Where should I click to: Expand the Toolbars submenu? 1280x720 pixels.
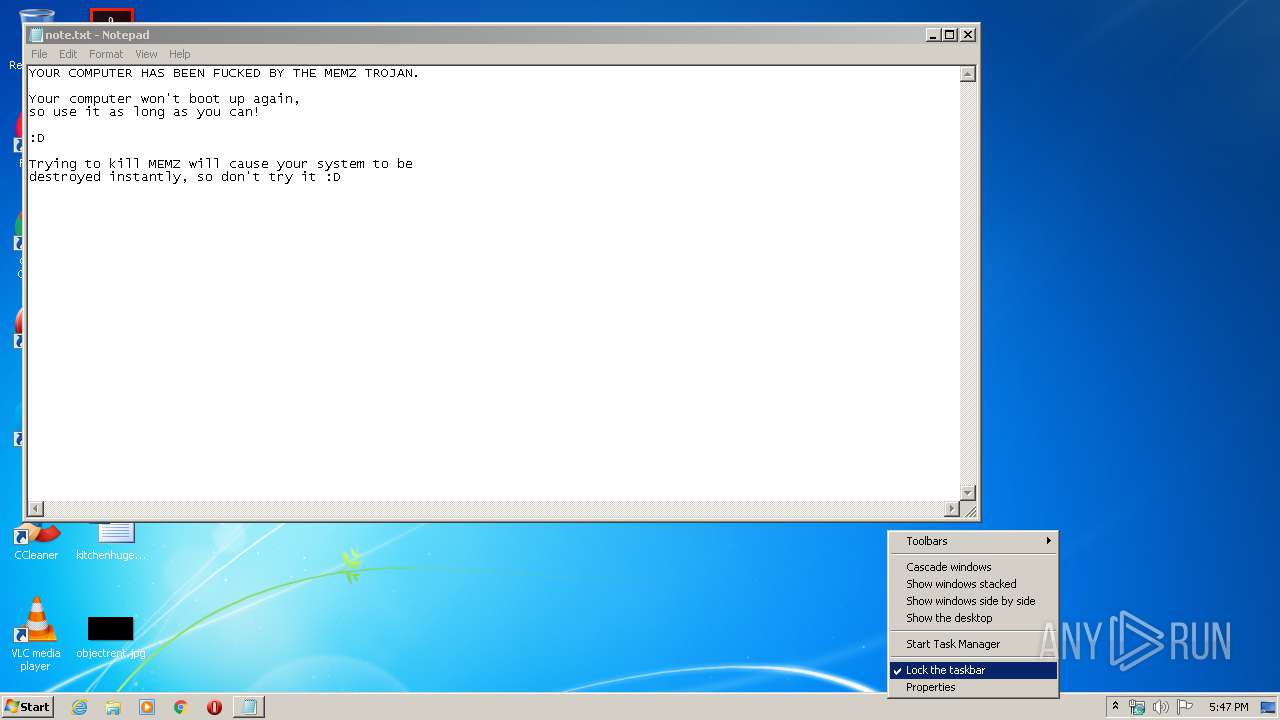pos(973,541)
